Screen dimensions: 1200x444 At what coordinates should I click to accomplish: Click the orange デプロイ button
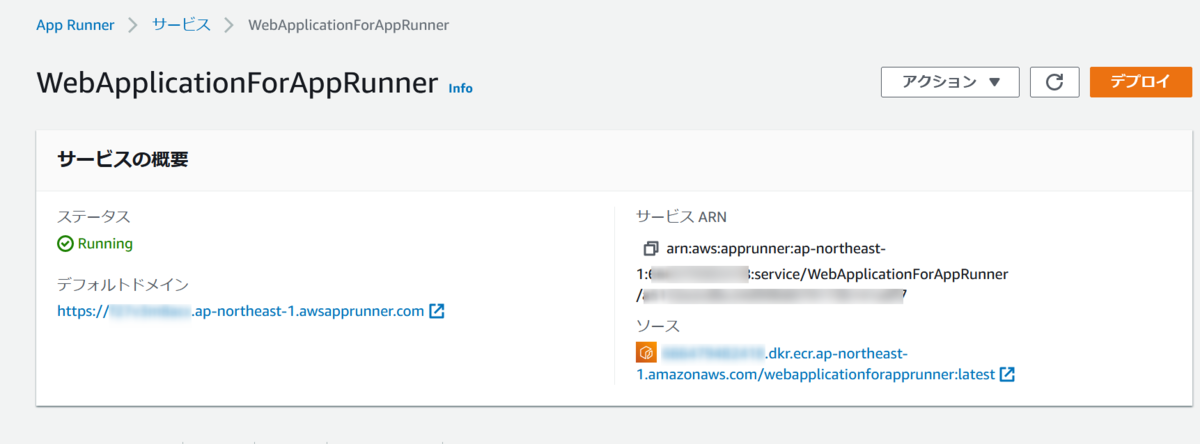[x=1141, y=82]
